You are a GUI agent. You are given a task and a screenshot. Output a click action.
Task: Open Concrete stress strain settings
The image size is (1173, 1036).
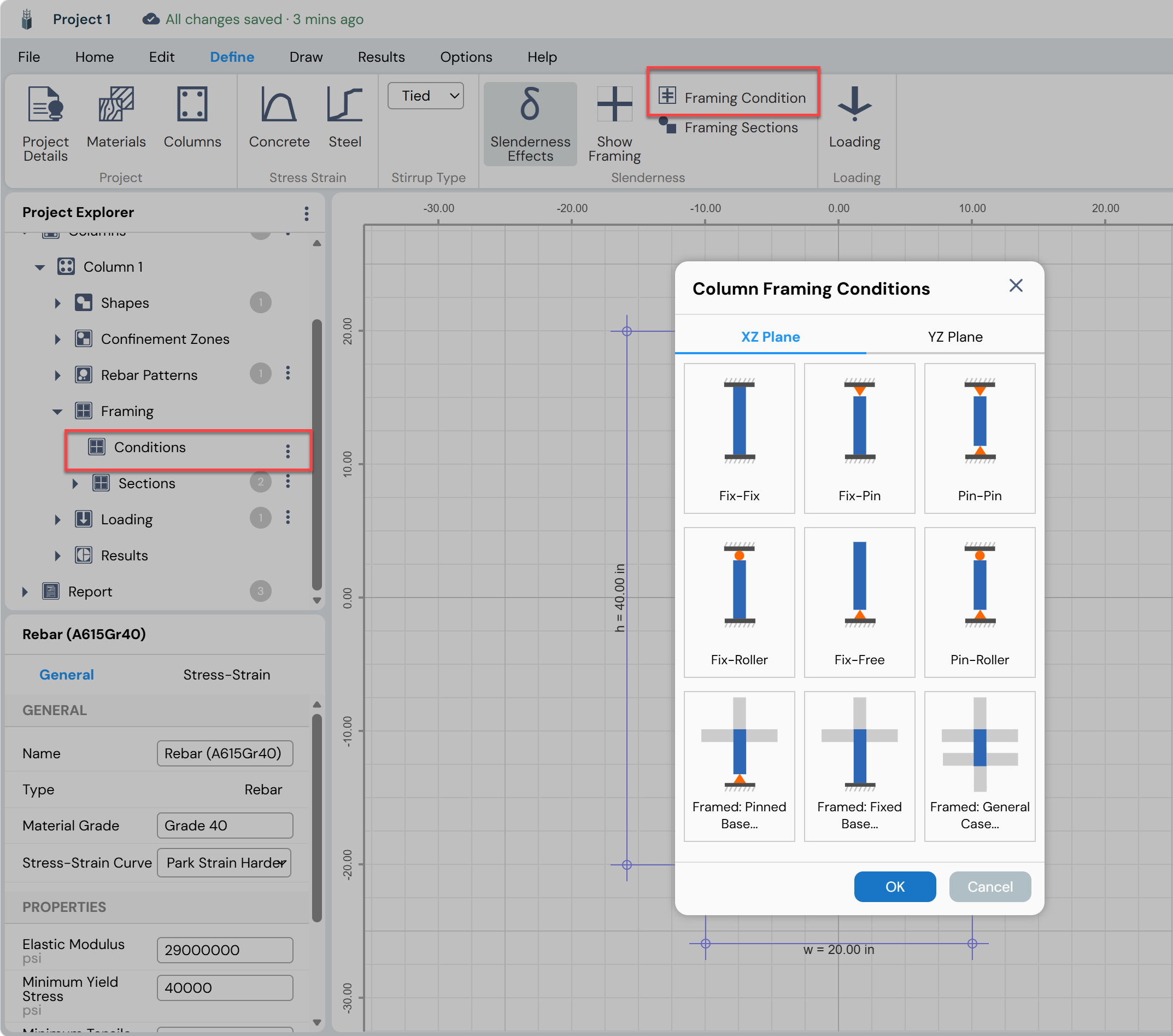(x=279, y=116)
